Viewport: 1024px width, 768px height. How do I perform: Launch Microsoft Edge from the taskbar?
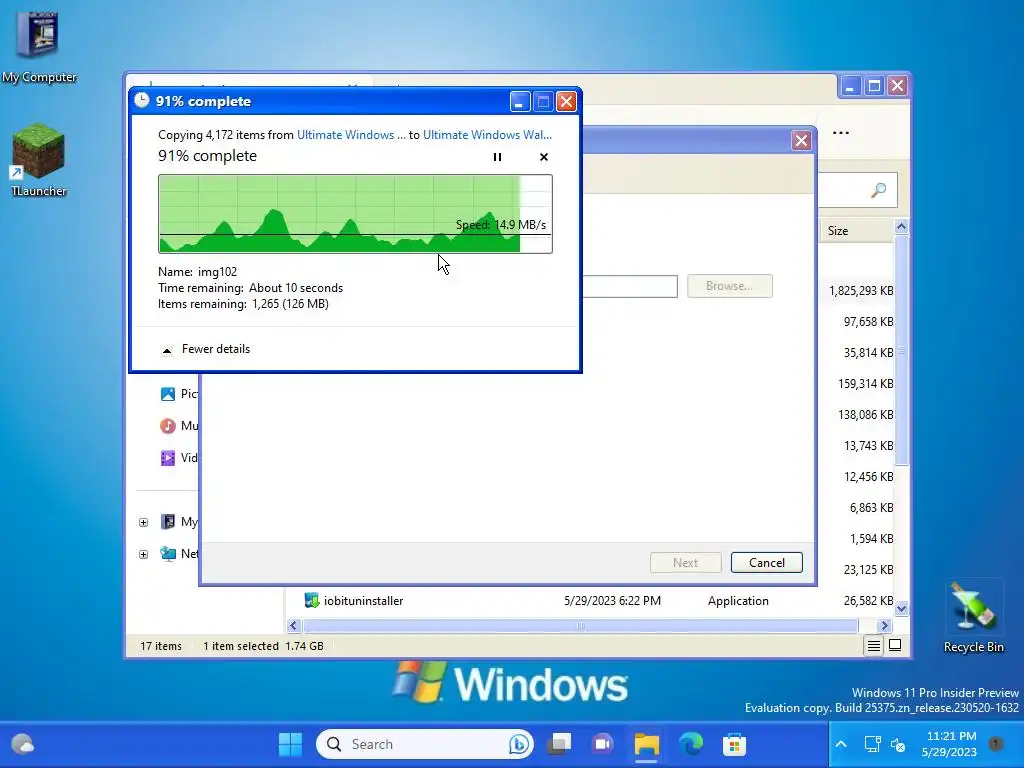[691, 744]
